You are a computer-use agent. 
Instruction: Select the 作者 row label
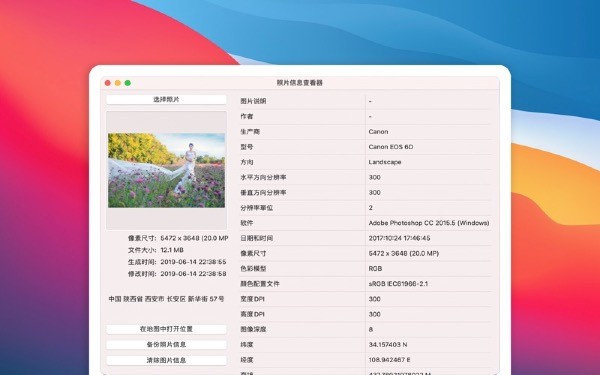point(246,116)
